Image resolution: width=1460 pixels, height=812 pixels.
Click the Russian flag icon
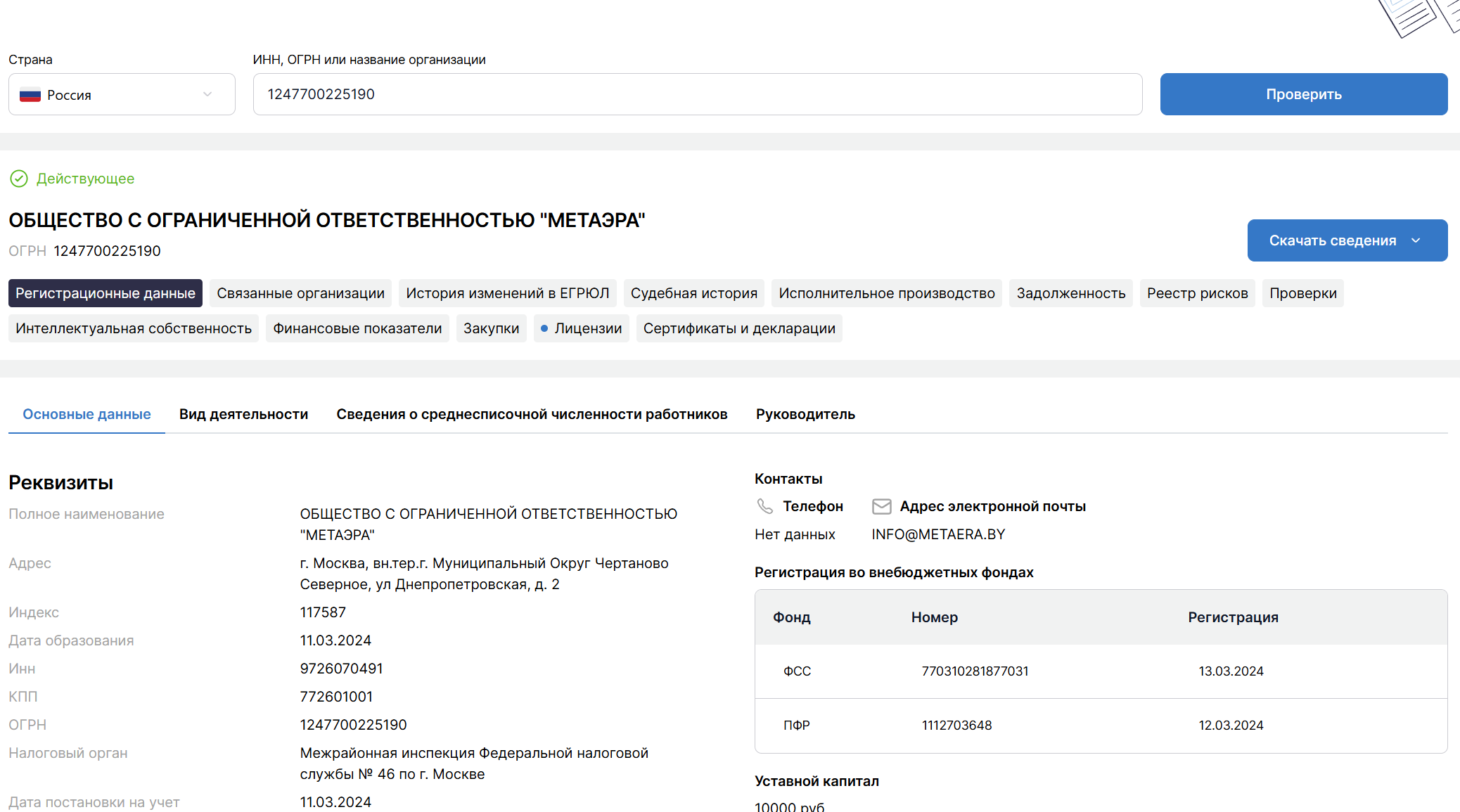(30, 95)
